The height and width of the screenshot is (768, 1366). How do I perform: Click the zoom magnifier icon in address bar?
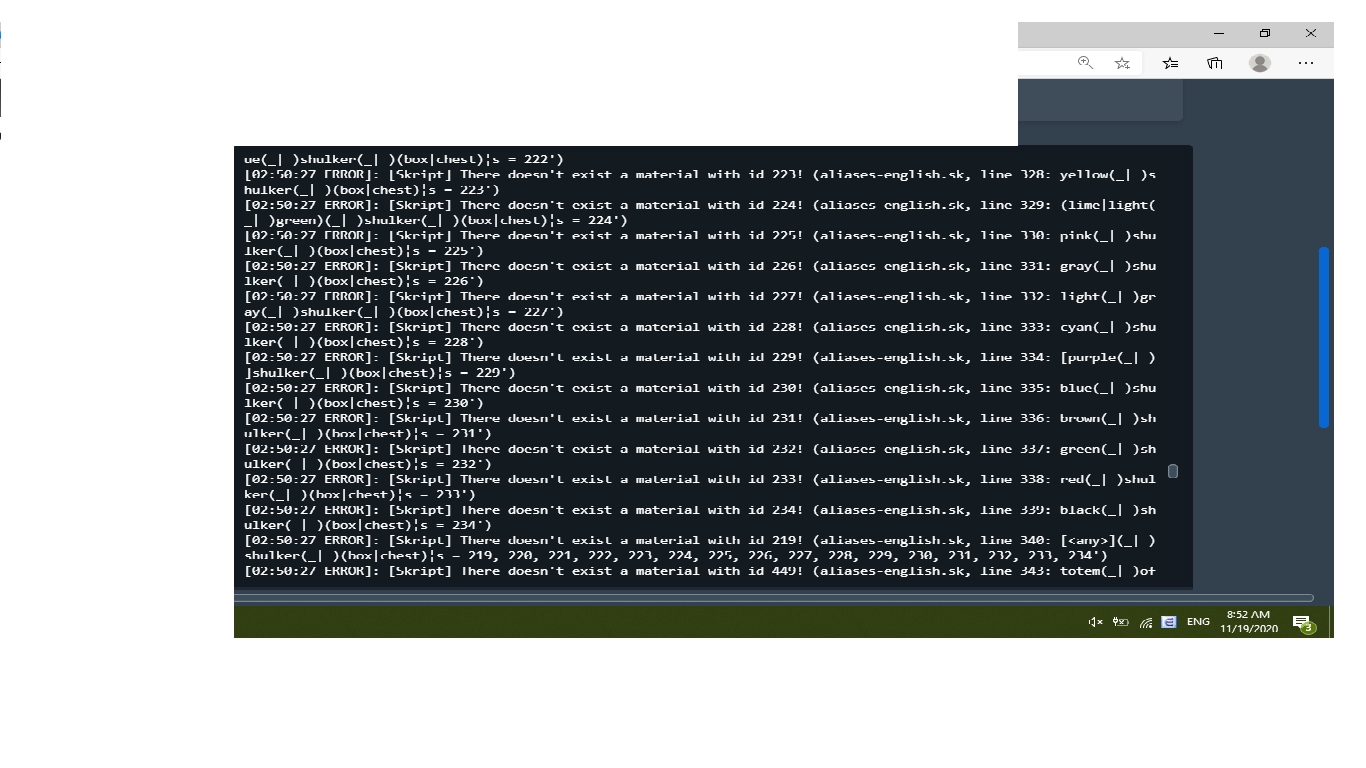point(1085,62)
